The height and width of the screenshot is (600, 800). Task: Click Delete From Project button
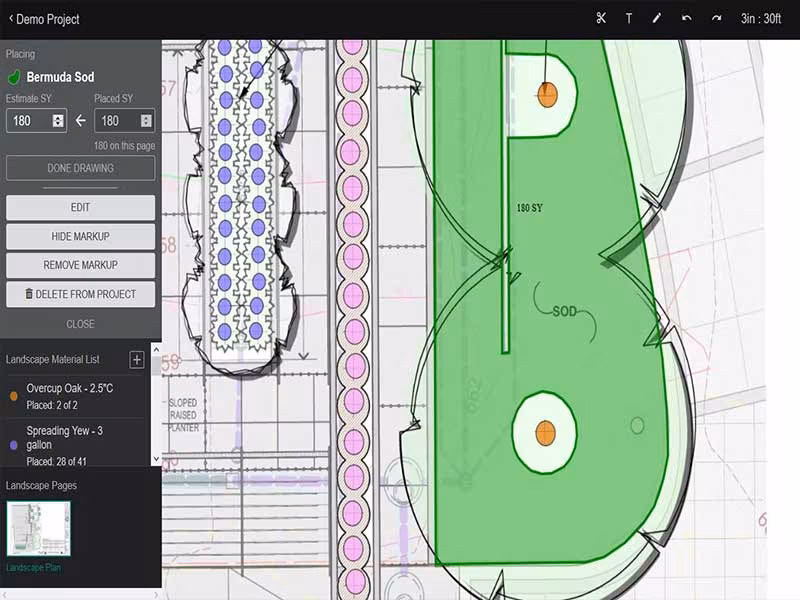pyautogui.click(x=81, y=294)
